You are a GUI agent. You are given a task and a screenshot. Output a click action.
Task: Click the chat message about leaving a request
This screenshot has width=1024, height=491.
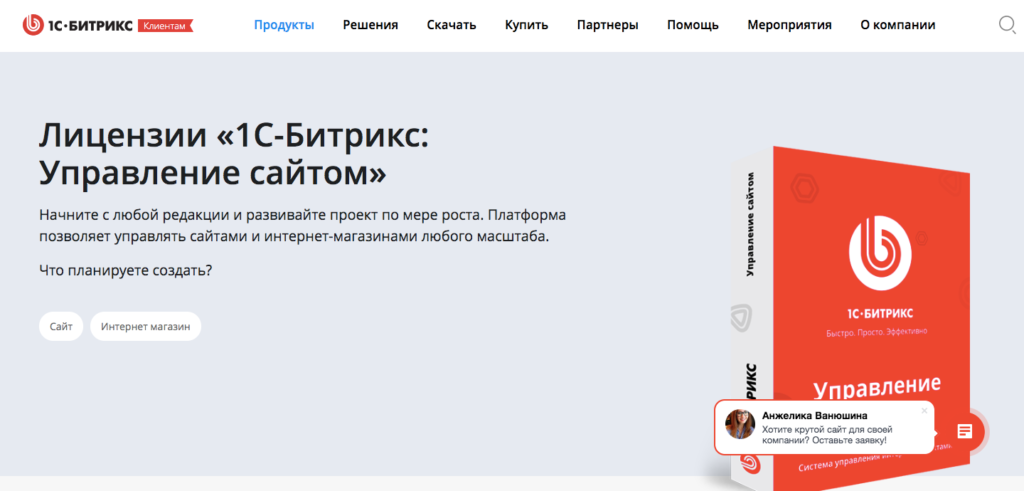824,434
